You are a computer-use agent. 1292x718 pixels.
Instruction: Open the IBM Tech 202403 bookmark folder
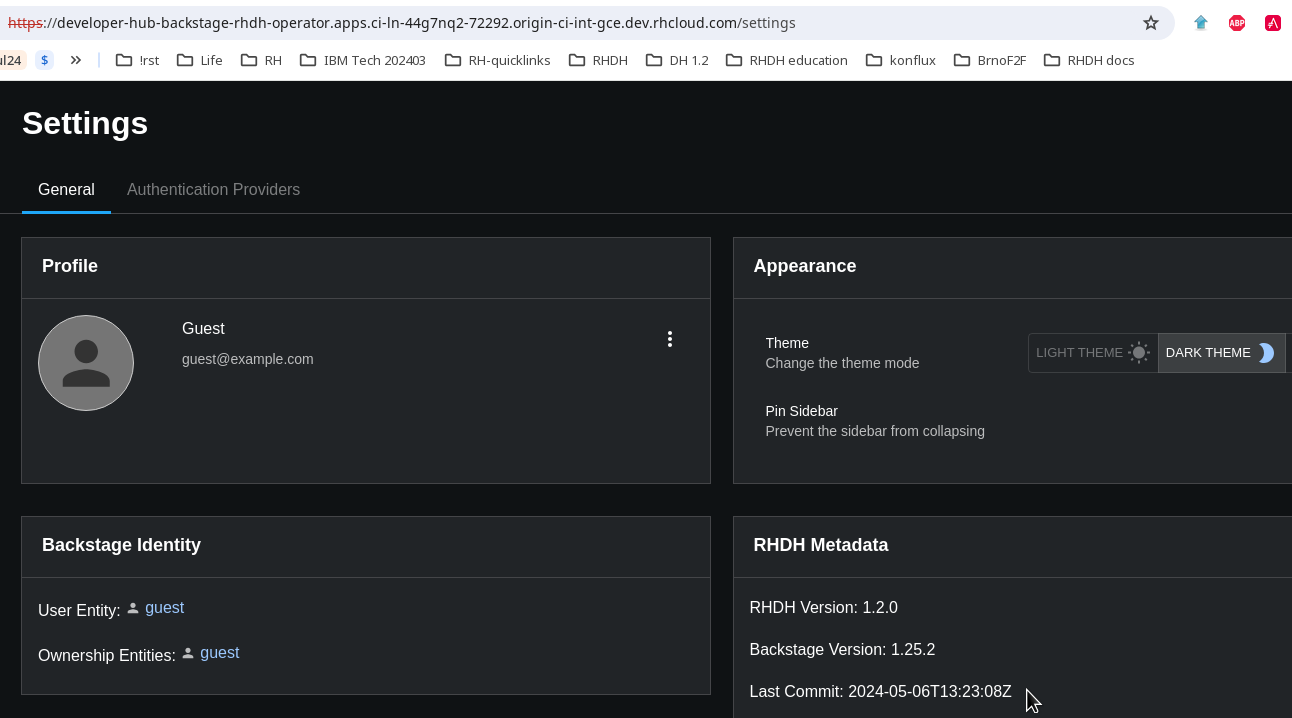click(x=362, y=60)
